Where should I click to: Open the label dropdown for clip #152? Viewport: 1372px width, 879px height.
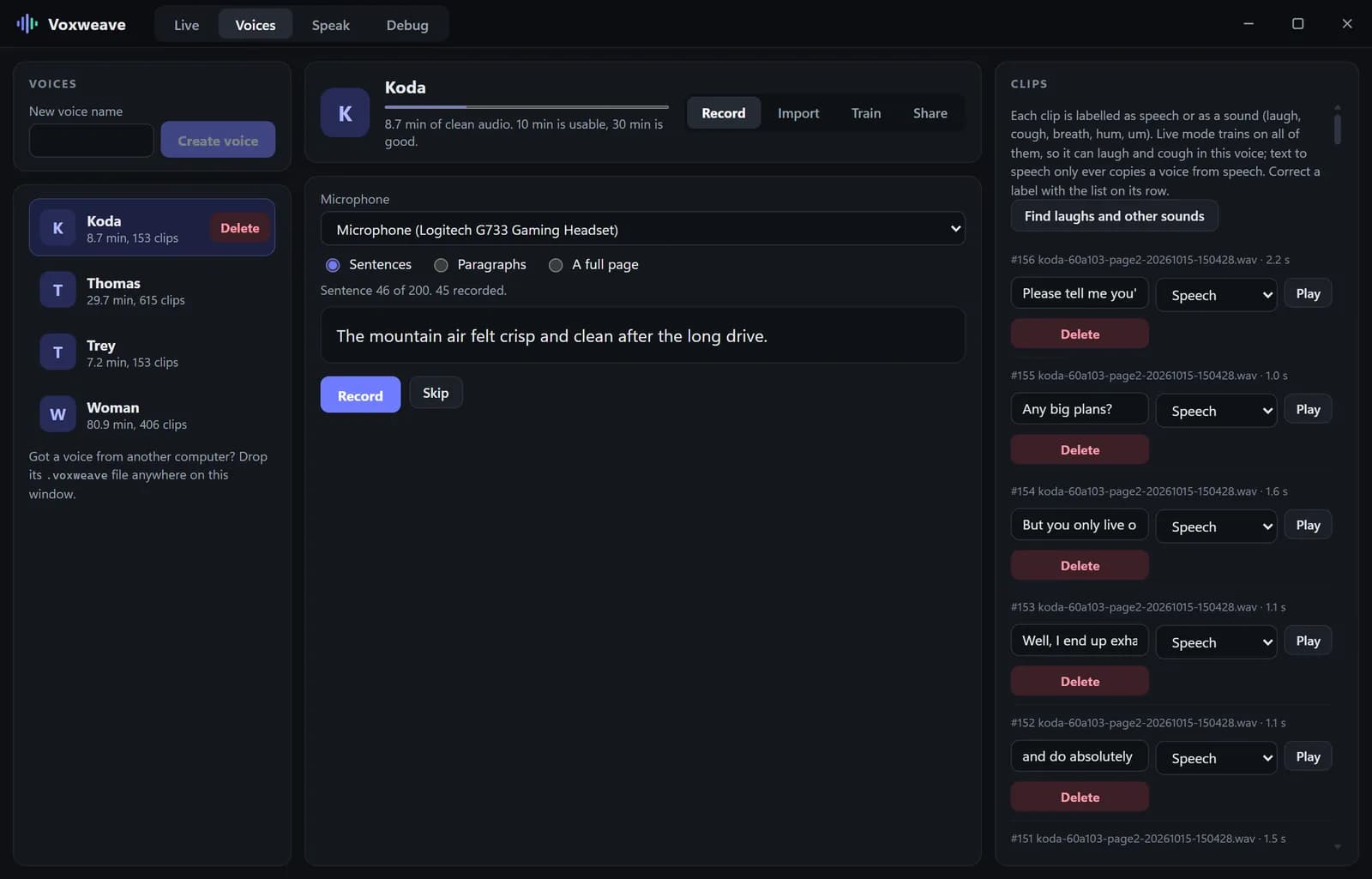point(1216,758)
